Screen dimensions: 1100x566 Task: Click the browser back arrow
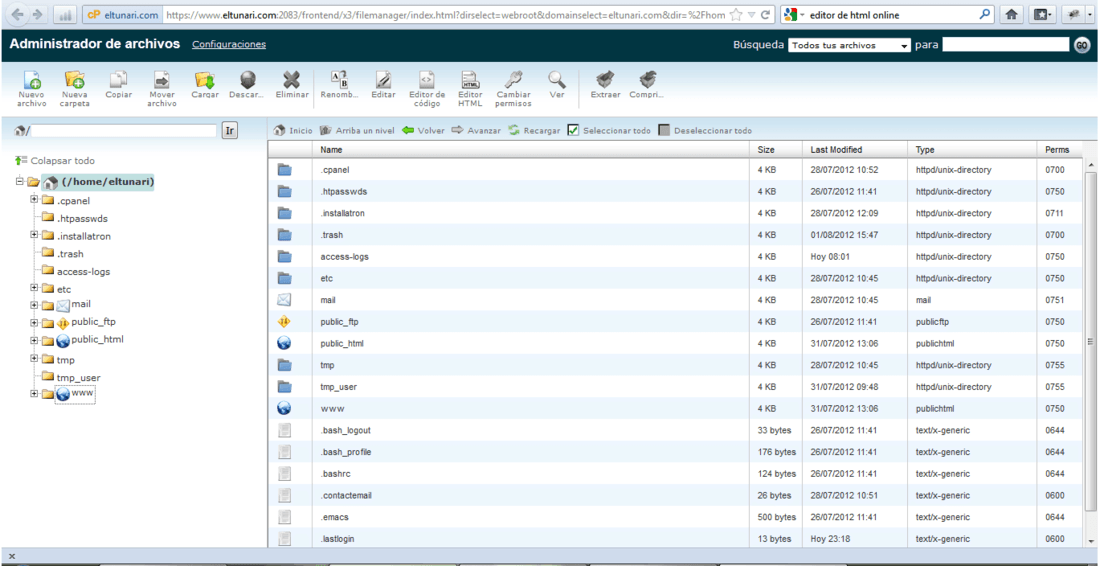click(x=18, y=14)
